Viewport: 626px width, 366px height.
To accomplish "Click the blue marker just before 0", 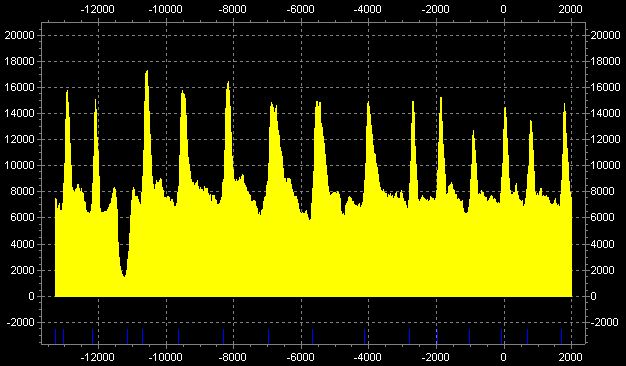I will pyautogui.click(x=501, y=336).
